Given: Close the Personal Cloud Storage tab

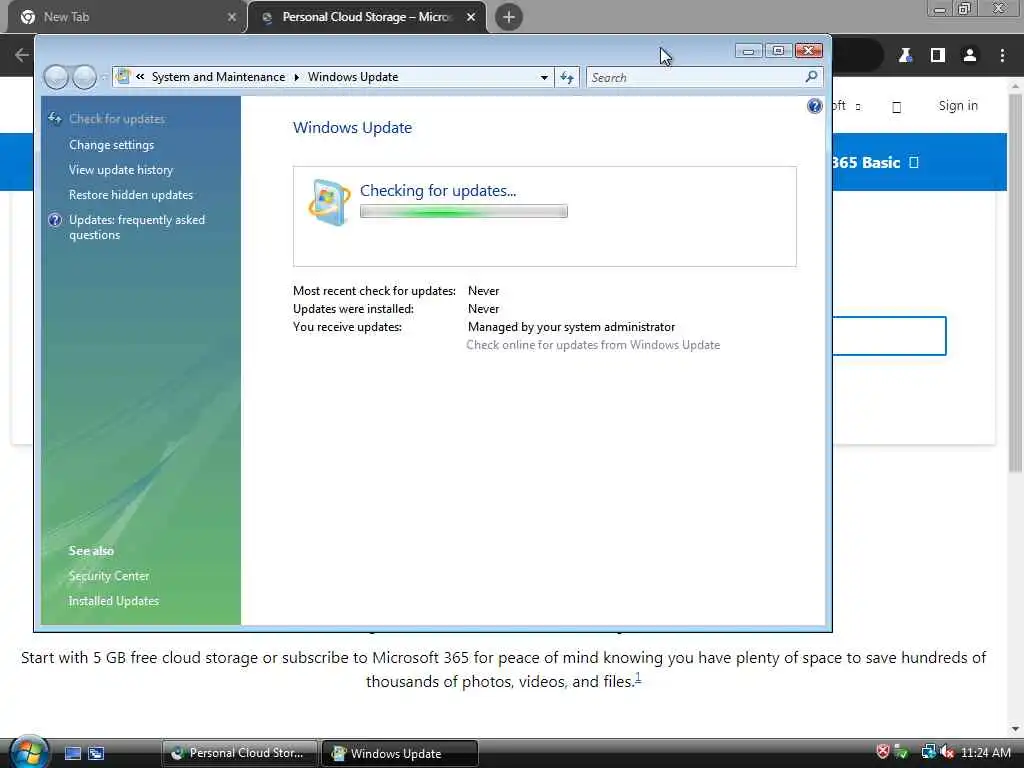Looking at the screenshot, I should pyautogui.click(x=471, y=17).
